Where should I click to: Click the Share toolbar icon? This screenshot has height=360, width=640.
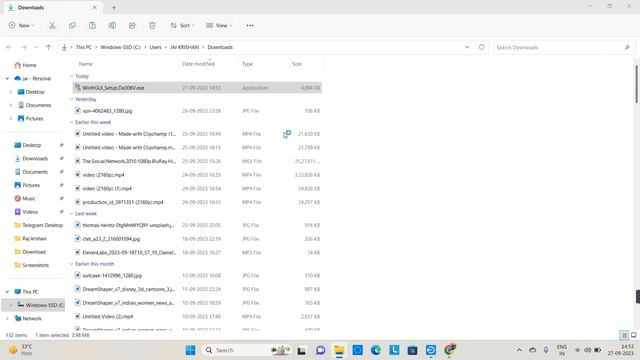(132, 25)
